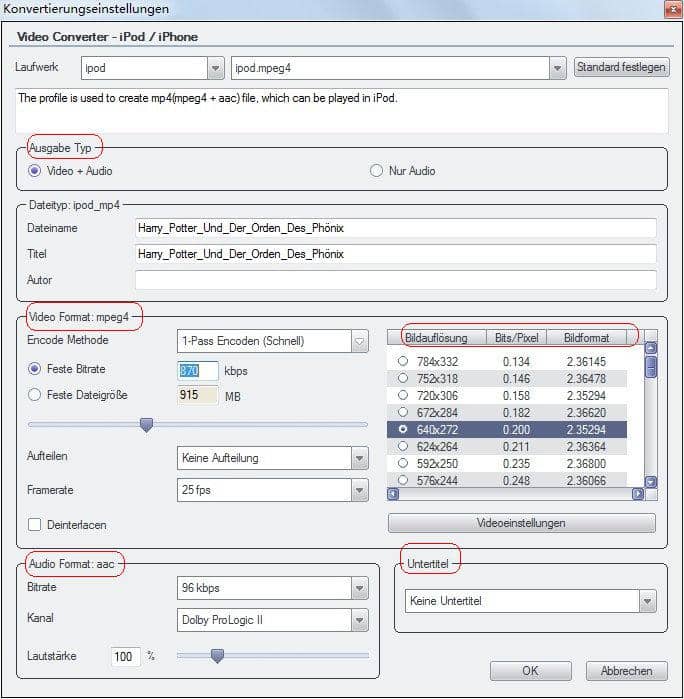Click the kbps bitrate input field
Viewport: 684px width, 699px height.
(198, 371)
